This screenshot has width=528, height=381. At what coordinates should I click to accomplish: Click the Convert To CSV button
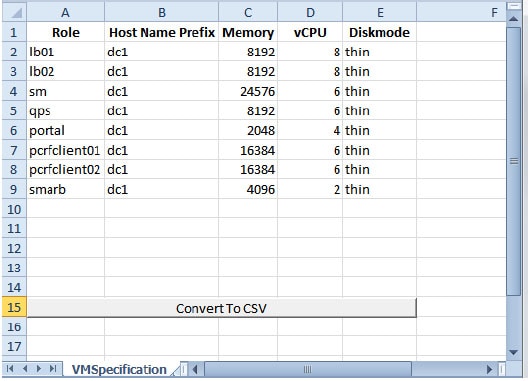pos(222,308)
